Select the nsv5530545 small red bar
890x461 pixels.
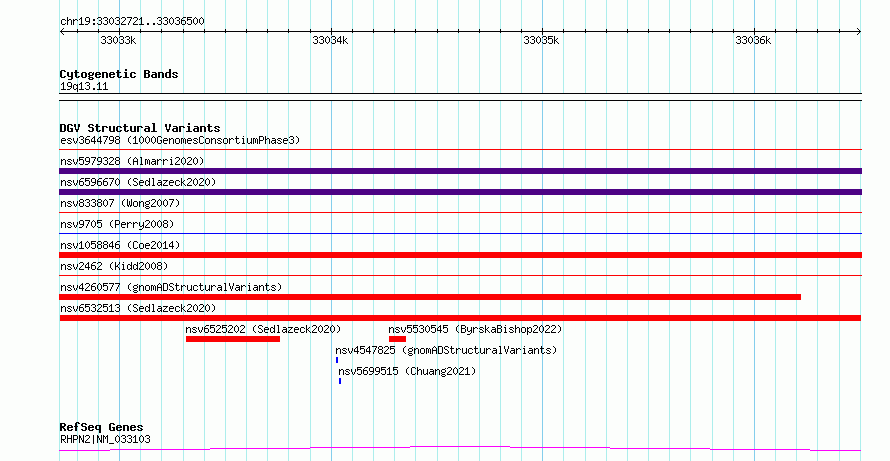397,339
